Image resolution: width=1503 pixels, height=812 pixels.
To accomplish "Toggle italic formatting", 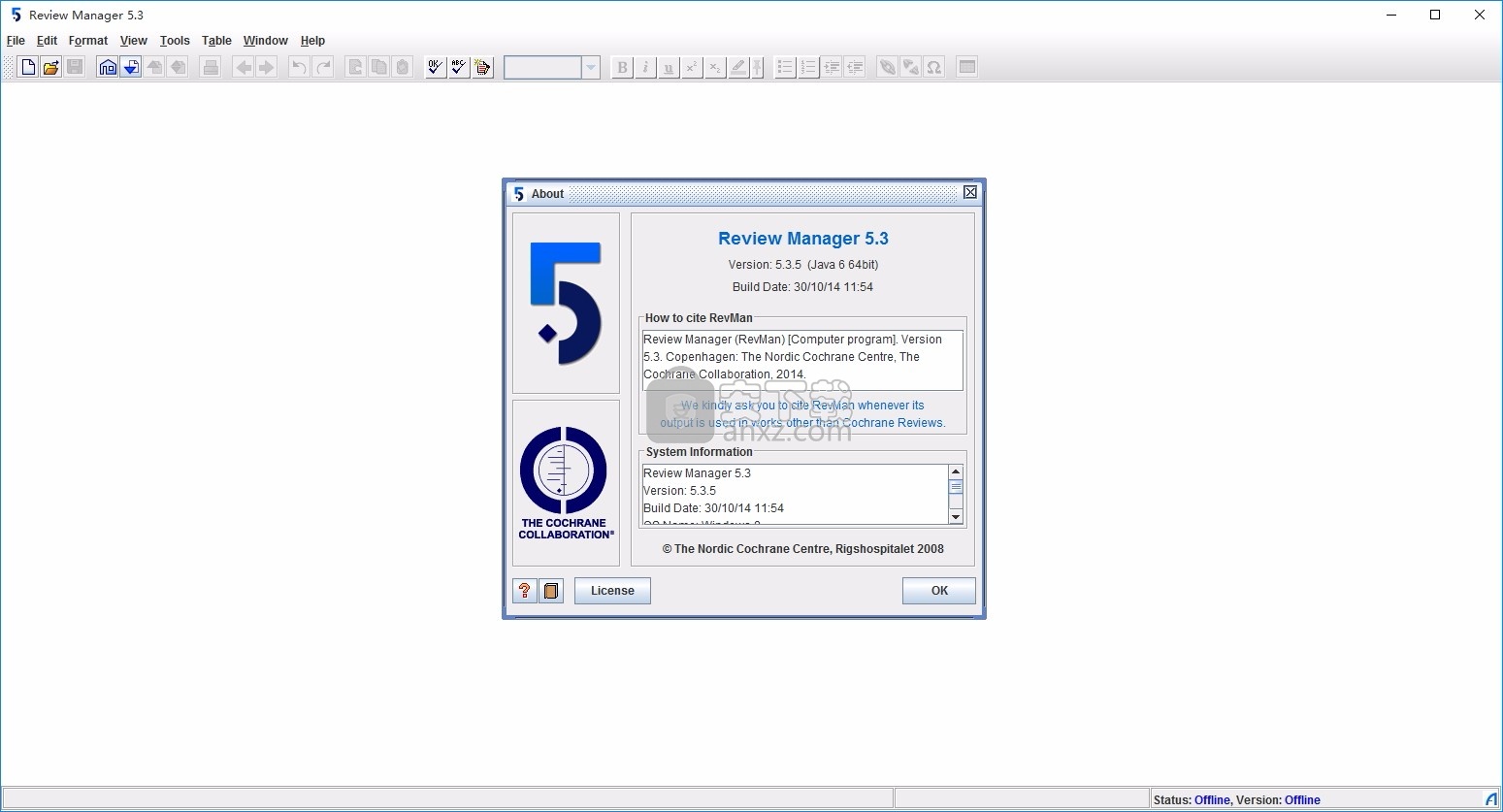I will click(x=645, y=67).
